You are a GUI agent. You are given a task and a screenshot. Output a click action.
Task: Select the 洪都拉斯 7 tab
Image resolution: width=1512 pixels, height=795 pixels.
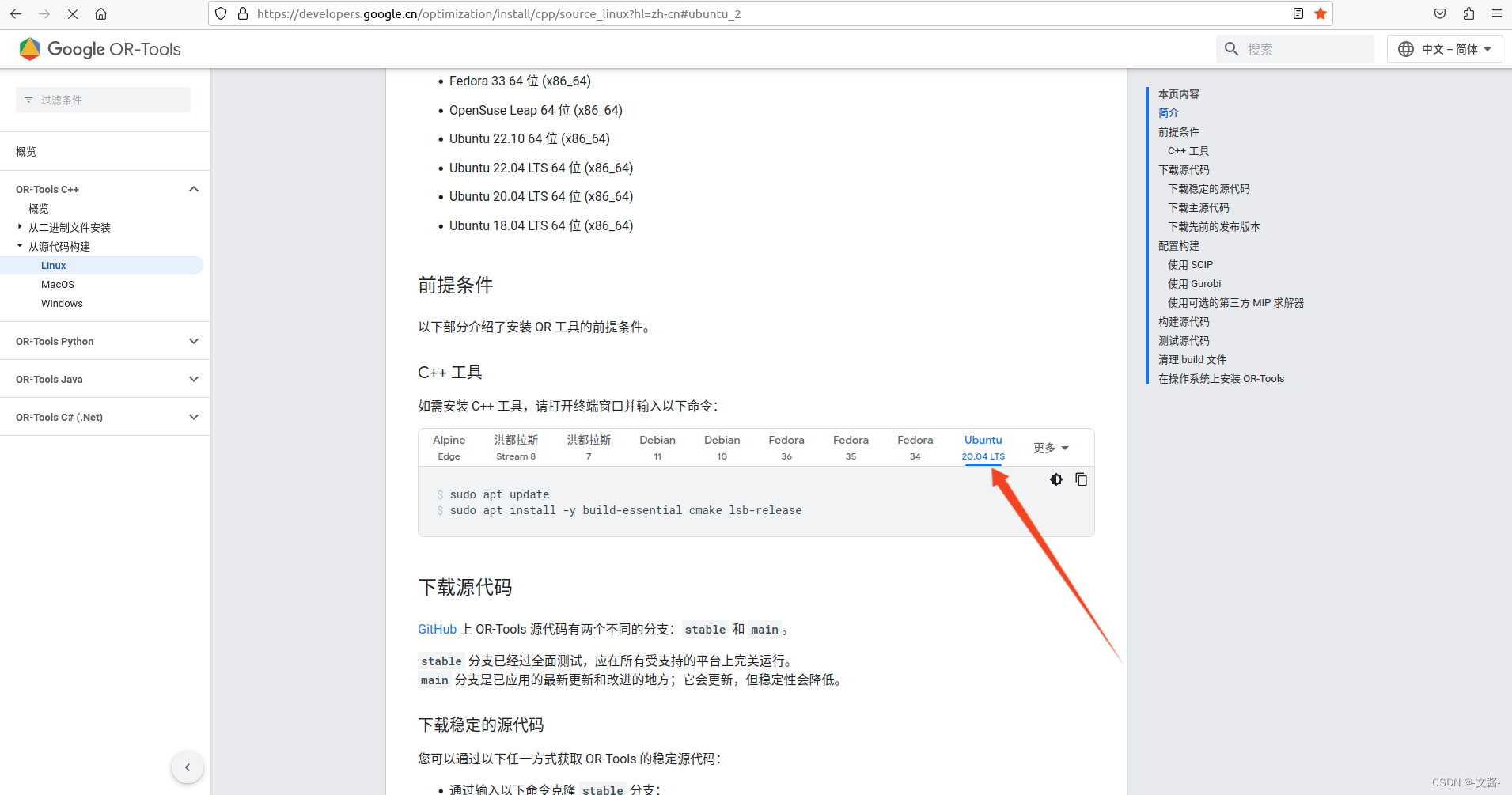[589, 447]
